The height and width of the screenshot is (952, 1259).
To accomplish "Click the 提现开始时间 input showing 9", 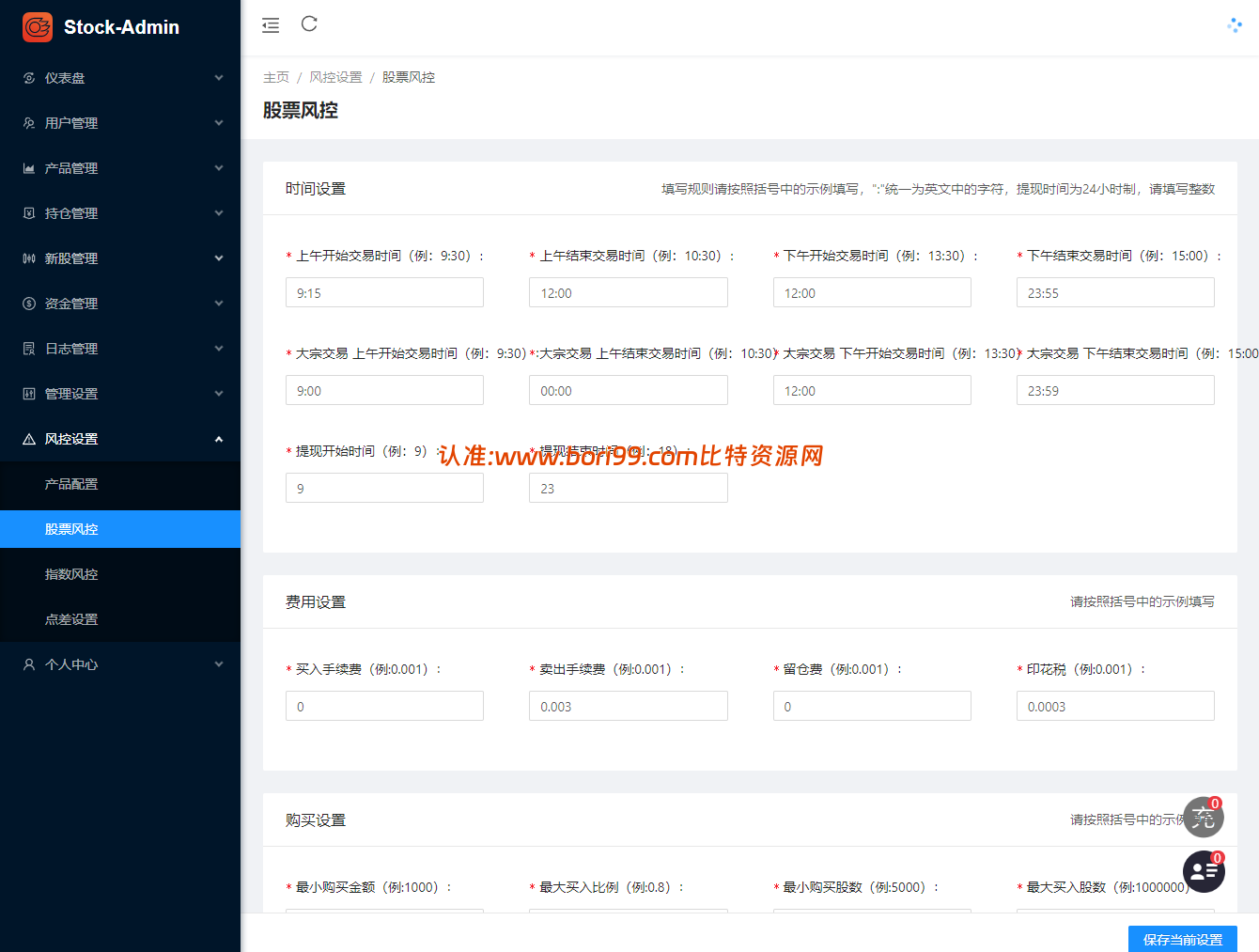I will click(x=384, y=488).
